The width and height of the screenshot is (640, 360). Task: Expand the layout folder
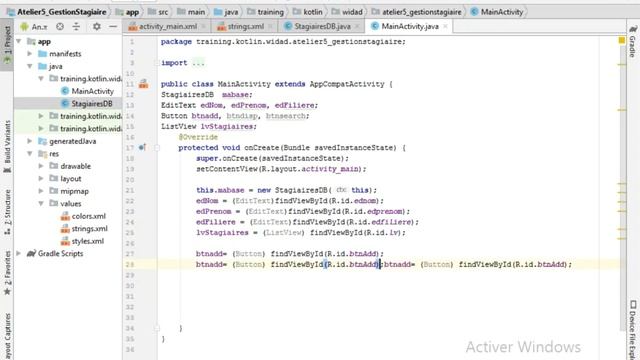(41, 178)
